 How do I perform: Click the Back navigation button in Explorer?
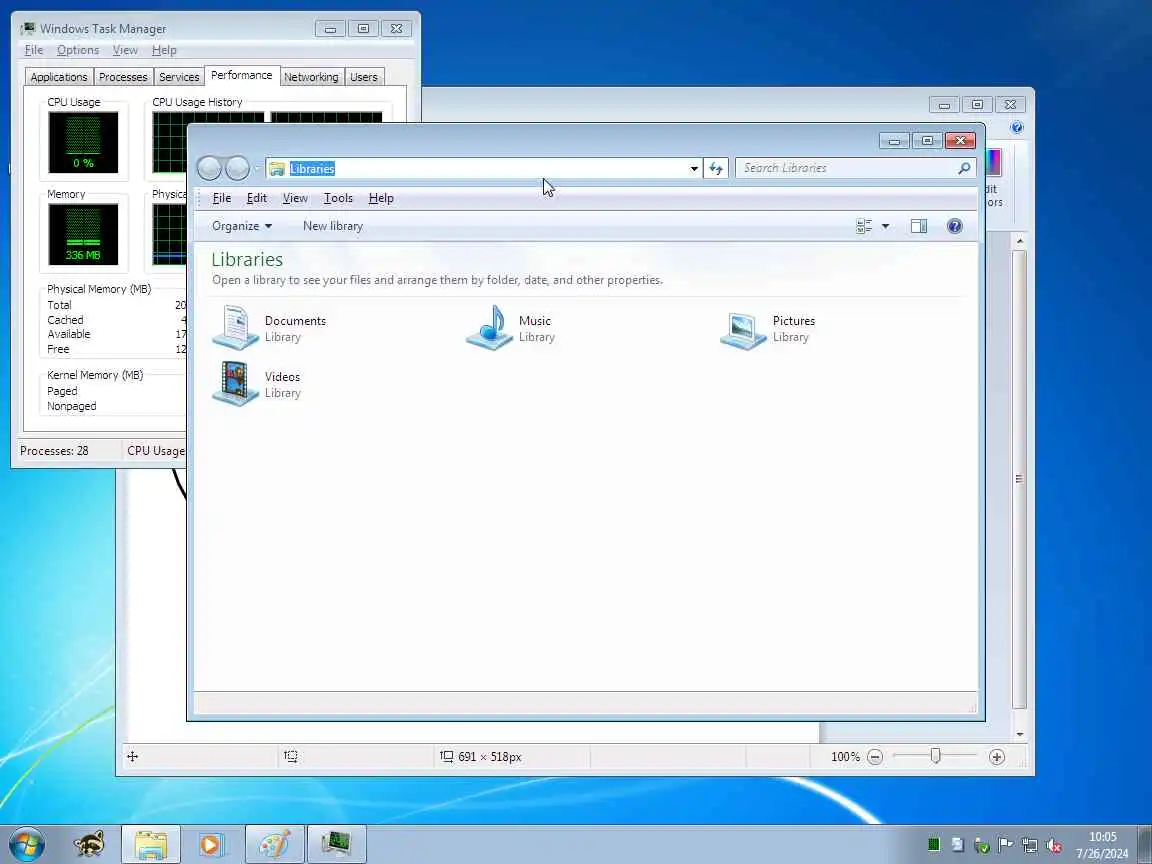point(209,168)
